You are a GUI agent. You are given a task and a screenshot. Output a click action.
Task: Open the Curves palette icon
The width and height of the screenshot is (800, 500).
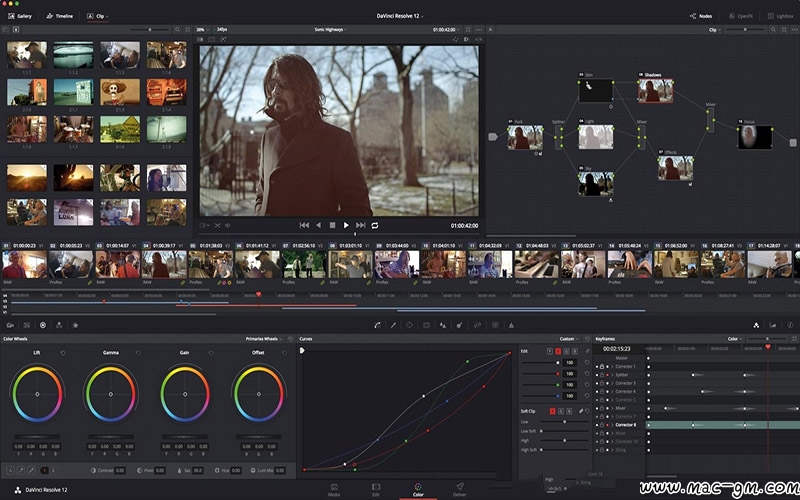click(377, 325)
